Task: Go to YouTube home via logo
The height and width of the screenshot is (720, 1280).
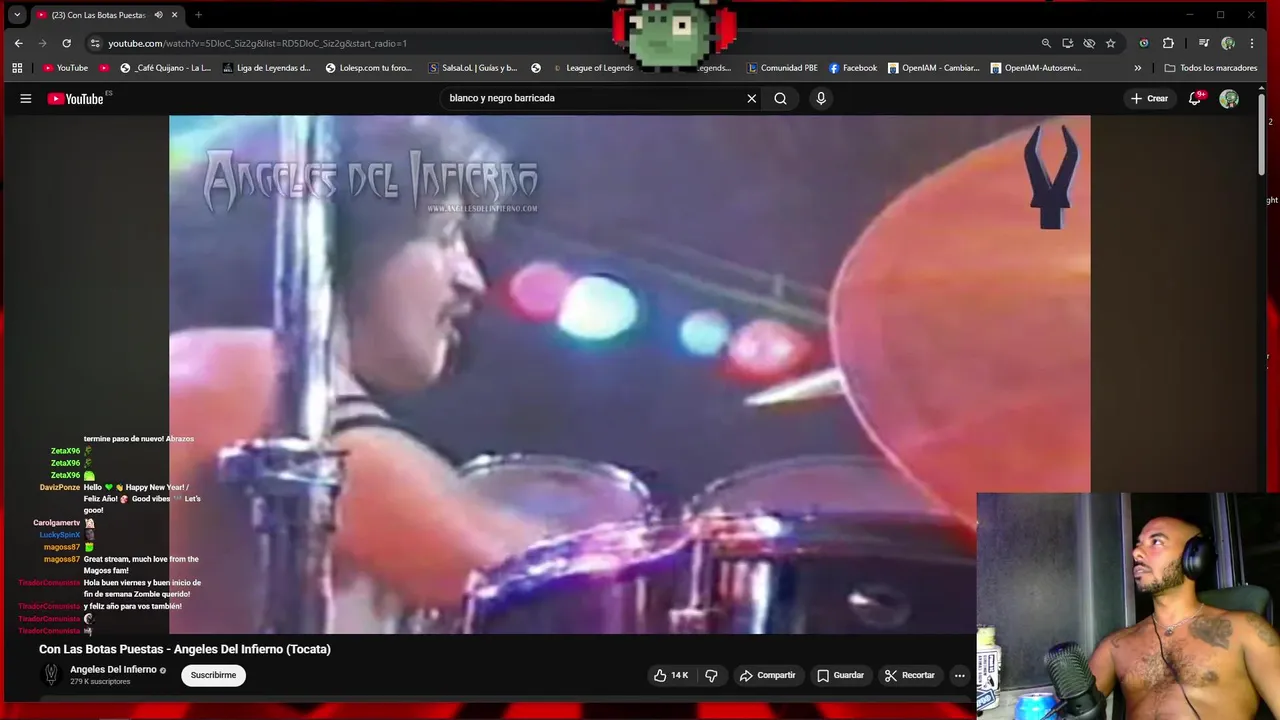Action: tap(76, 98)
